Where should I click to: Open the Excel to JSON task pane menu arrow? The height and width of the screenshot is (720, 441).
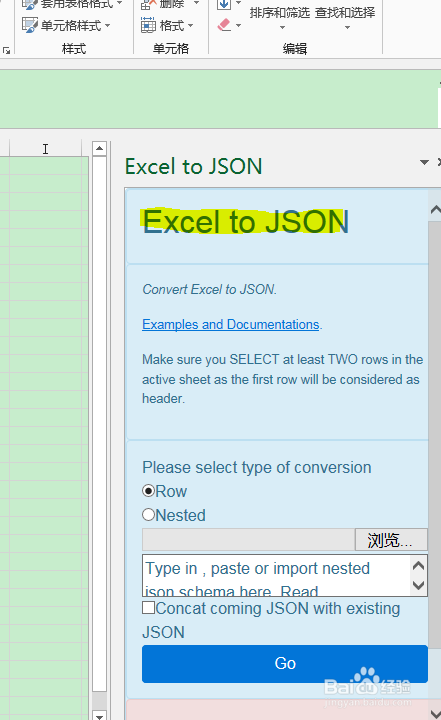coord(424,162)
